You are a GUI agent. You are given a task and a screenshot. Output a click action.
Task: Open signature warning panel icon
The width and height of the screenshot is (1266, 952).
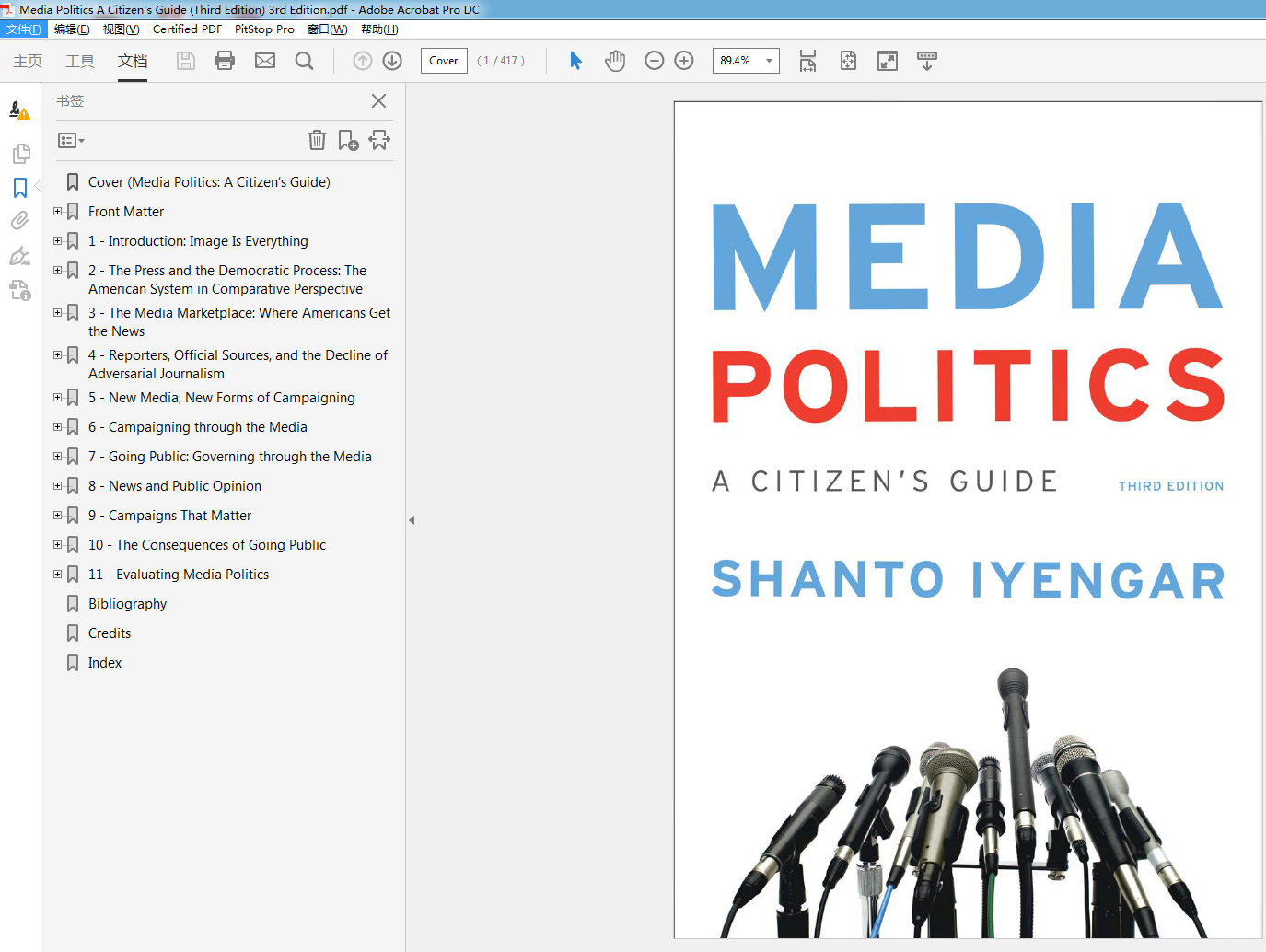click(19, 110)
